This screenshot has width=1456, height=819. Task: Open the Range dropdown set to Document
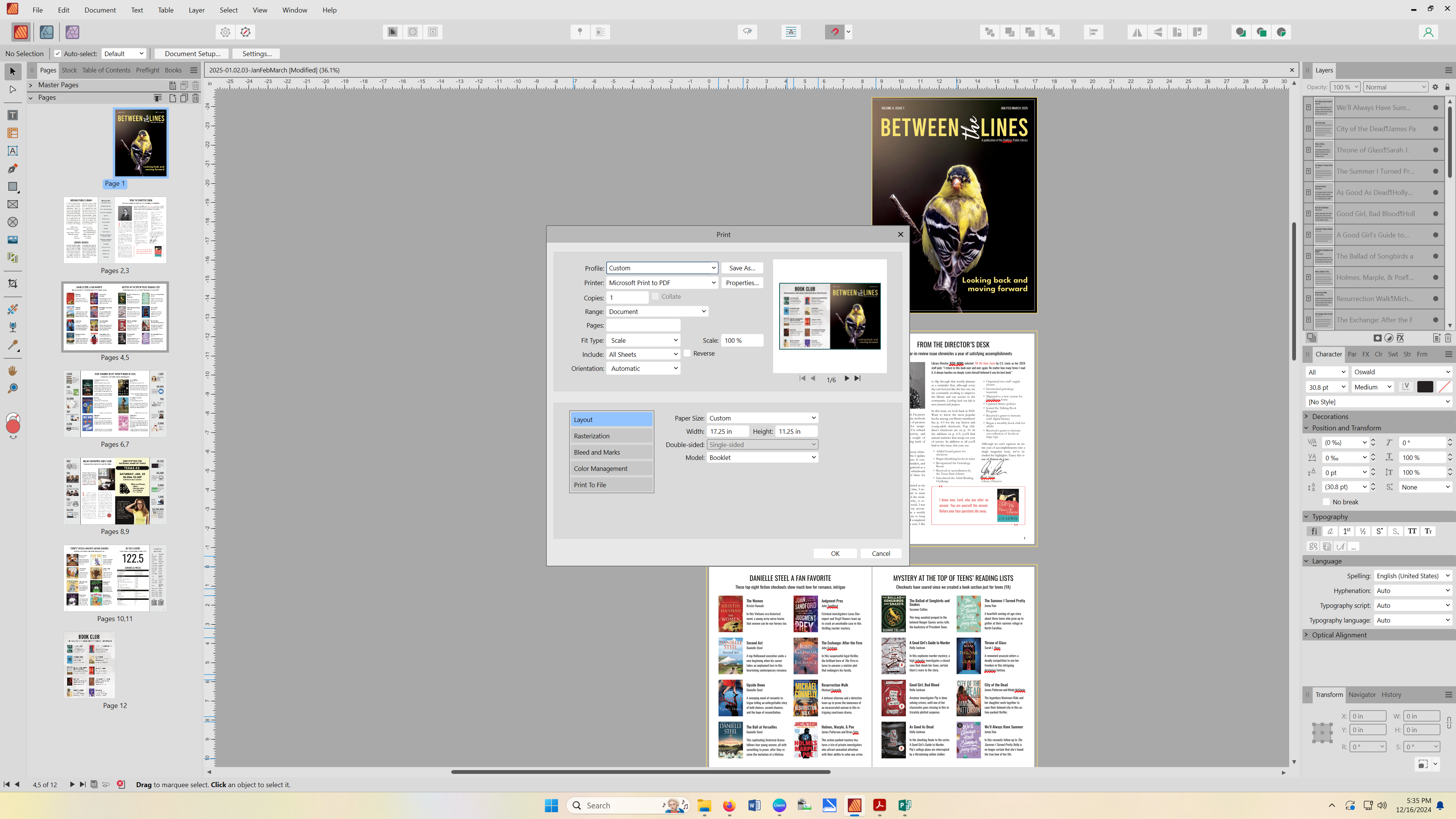tap(657, 311)
